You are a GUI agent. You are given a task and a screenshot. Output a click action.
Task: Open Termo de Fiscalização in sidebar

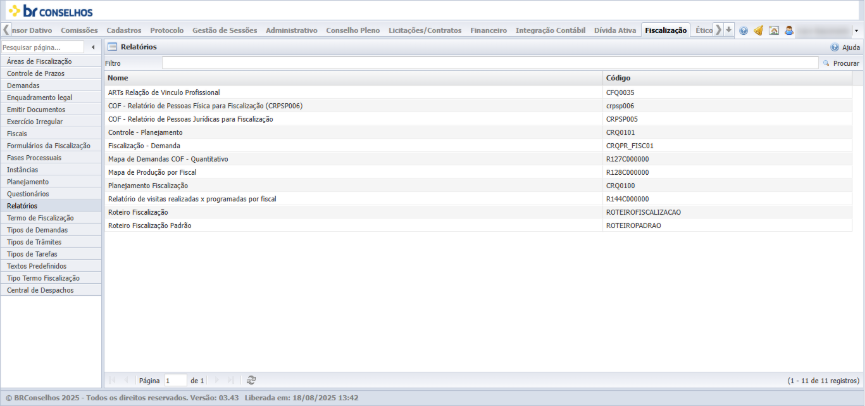pyautogui.click(x=51, y=218)
